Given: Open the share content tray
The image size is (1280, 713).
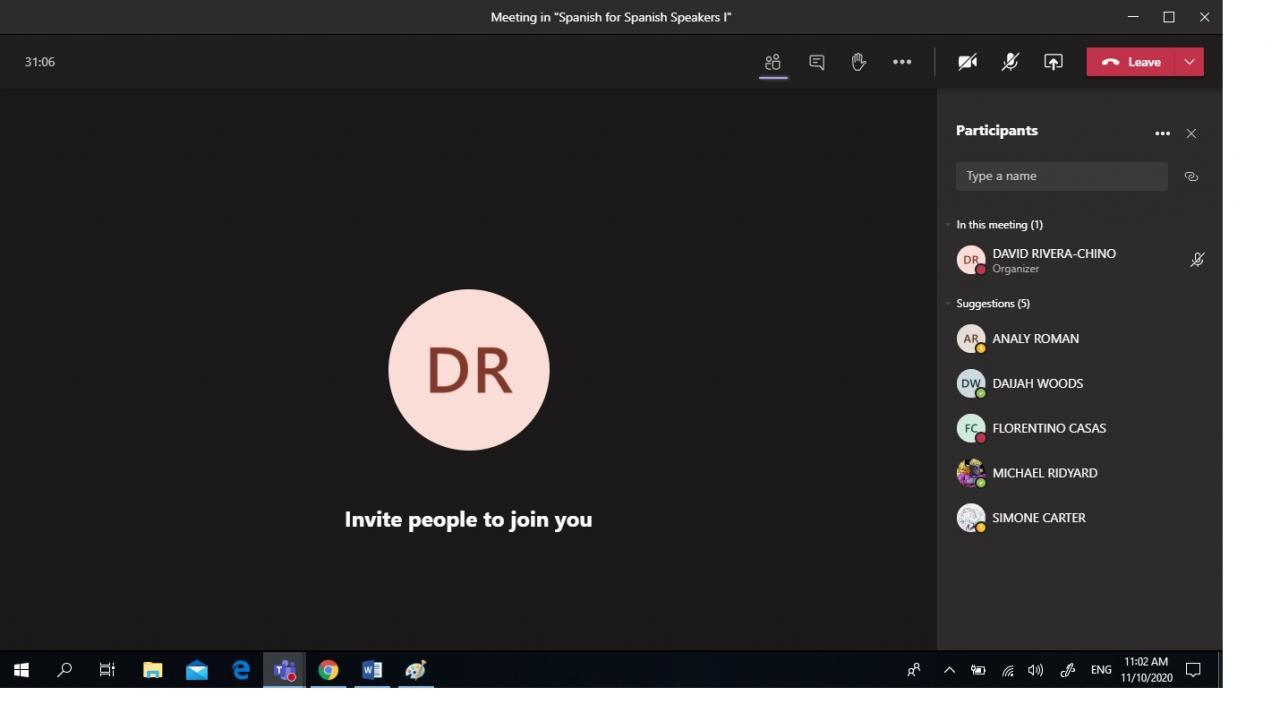Looking at the screenshot, I should pyautogui.click(x=1053, y=62).
